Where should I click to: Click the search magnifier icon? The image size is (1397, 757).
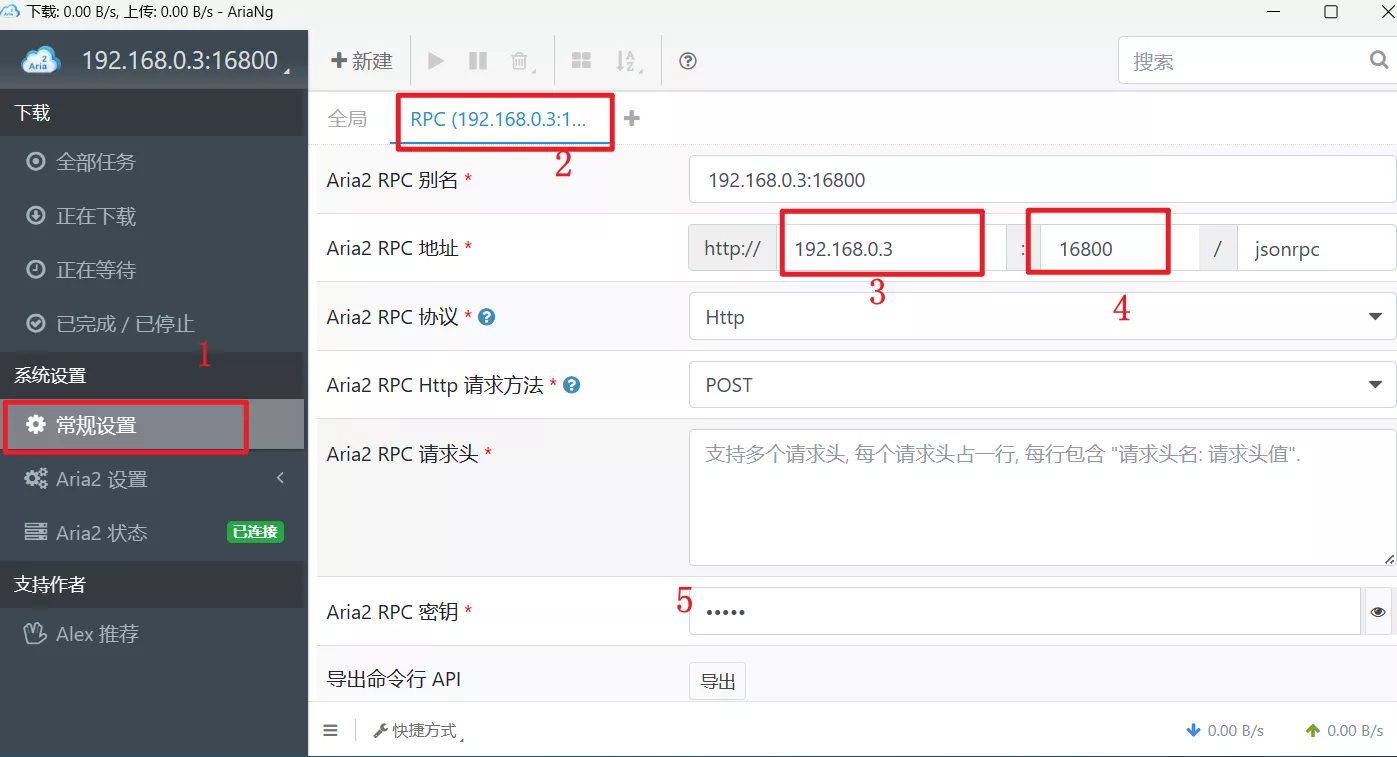1379,61
